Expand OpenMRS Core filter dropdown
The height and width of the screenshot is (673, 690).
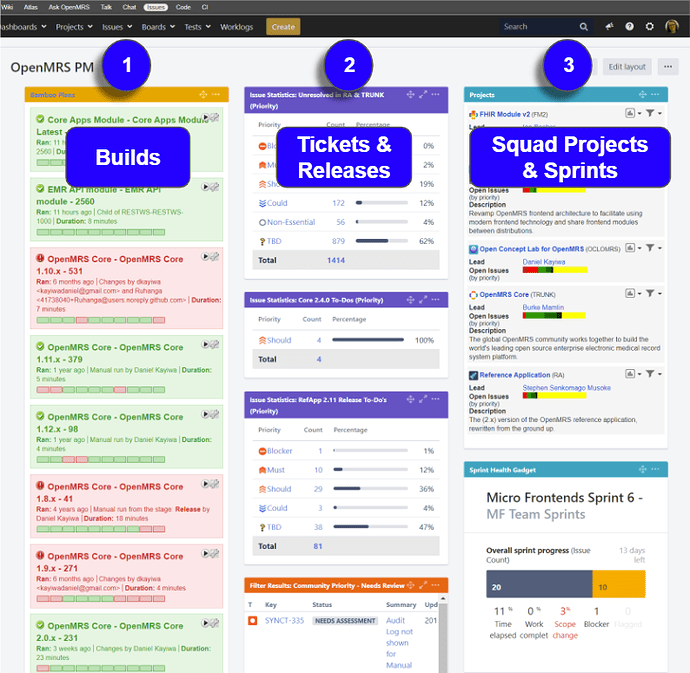pyautogui.click(x=653, y=294)
